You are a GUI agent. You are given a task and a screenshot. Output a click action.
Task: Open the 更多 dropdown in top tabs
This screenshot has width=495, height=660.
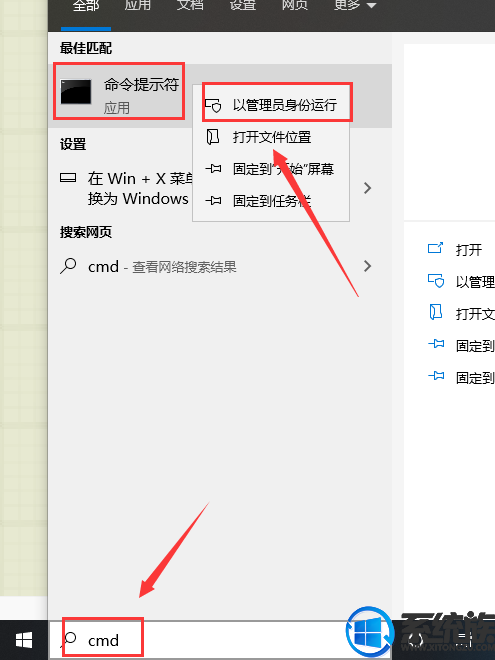(355, 5)
